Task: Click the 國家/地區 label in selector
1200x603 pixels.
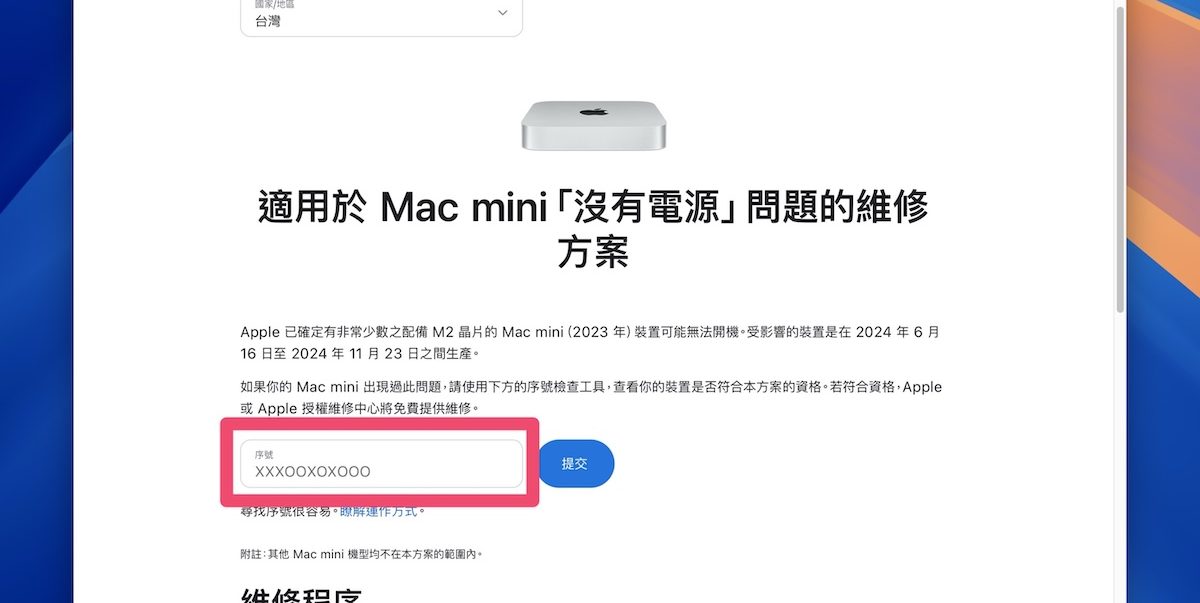Action: (274, 4)
